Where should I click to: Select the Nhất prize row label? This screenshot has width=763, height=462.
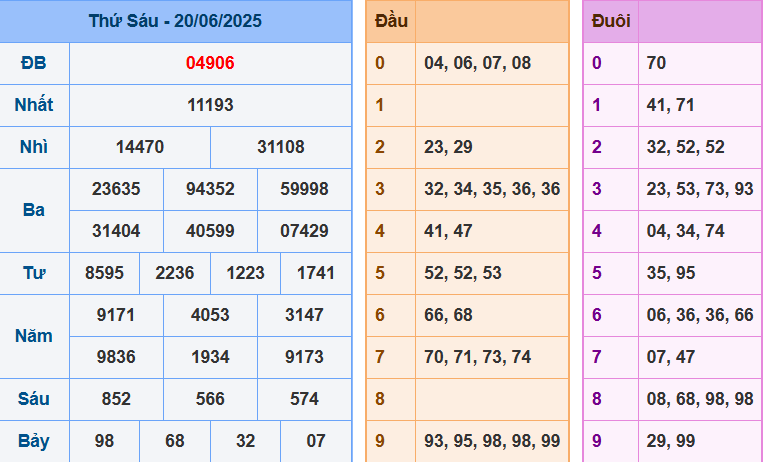(34, 105)
